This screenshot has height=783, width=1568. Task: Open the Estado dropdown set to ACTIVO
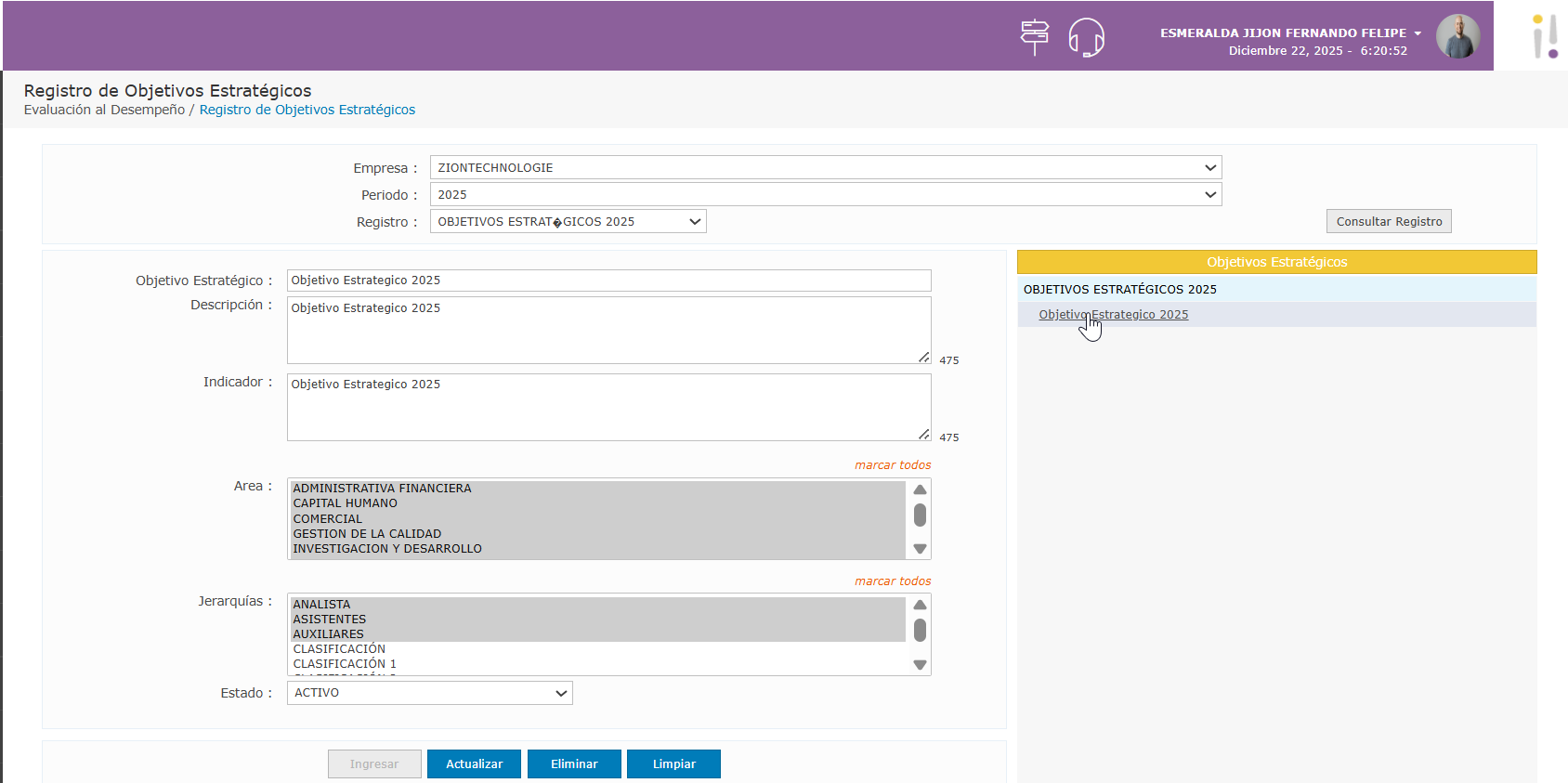pyautogui.click(x=429, y=693)
